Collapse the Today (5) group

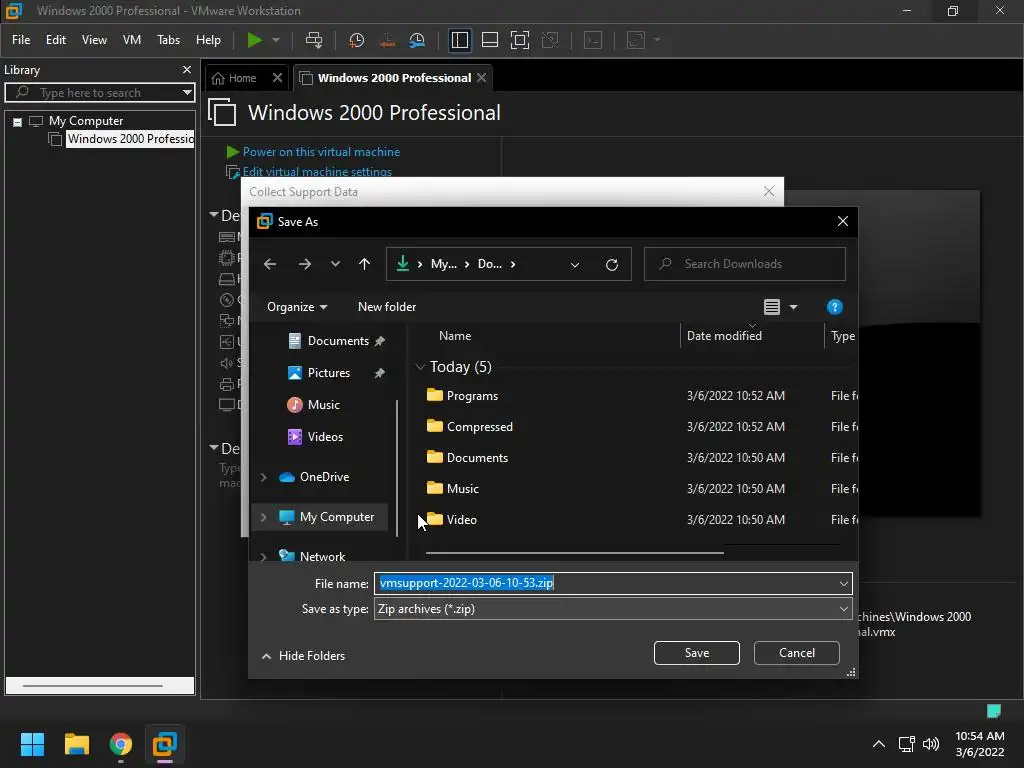tap(420, 367)
